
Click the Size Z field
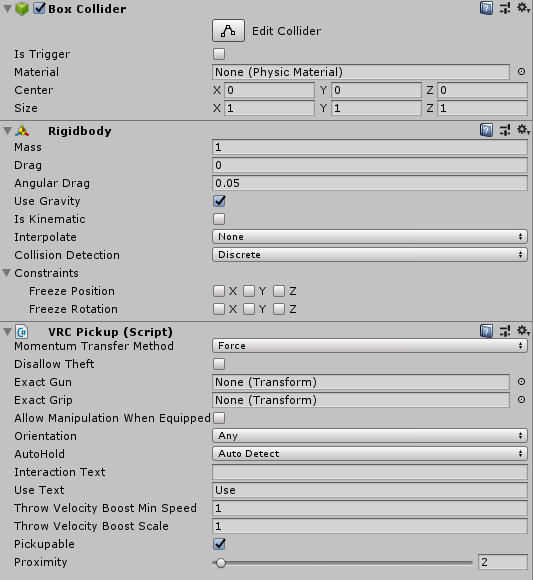tap(482, 108)
